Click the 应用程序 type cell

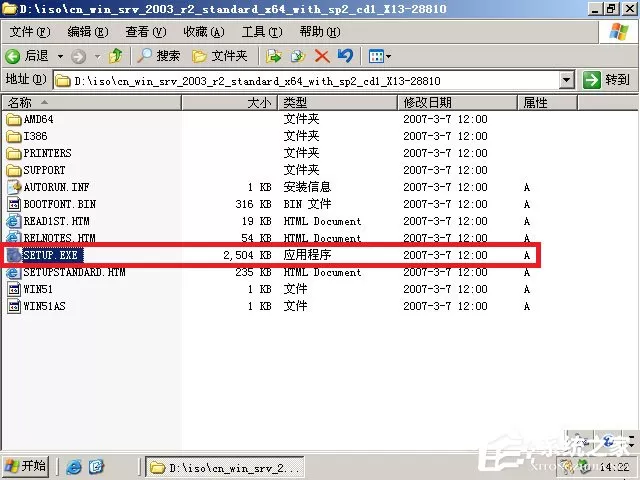tap(307, 255)
